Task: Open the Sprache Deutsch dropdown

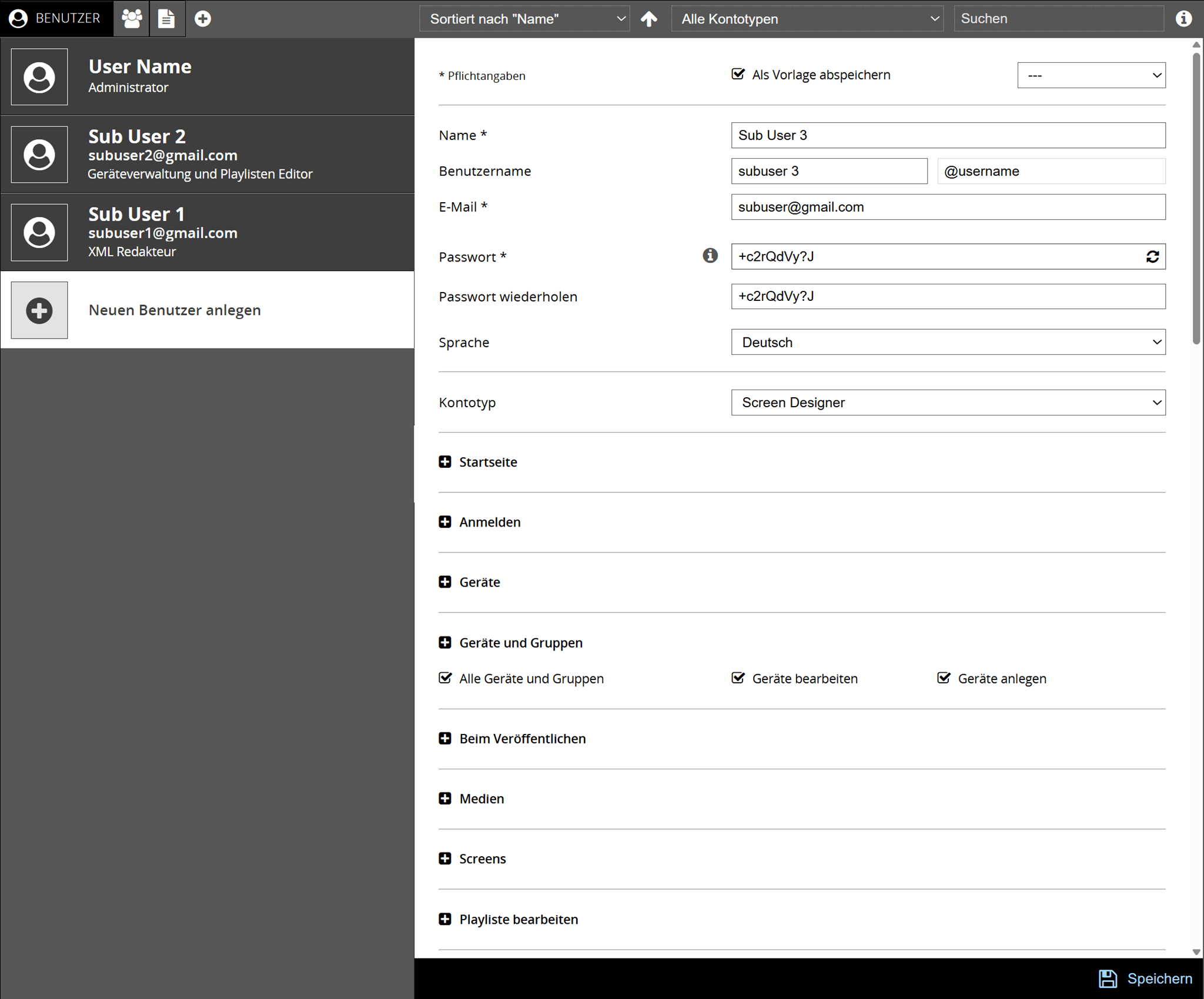Action: click(948, 342)
